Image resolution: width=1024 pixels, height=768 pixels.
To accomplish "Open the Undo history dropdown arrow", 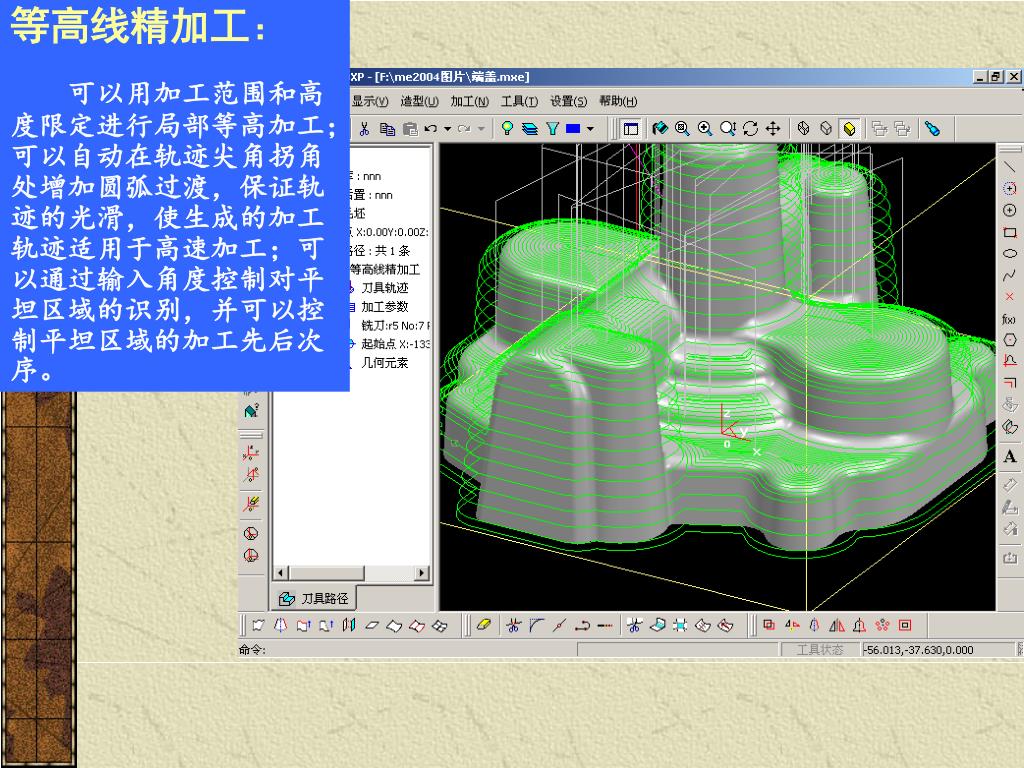I will pyautogui.click(x=448, y=129).
